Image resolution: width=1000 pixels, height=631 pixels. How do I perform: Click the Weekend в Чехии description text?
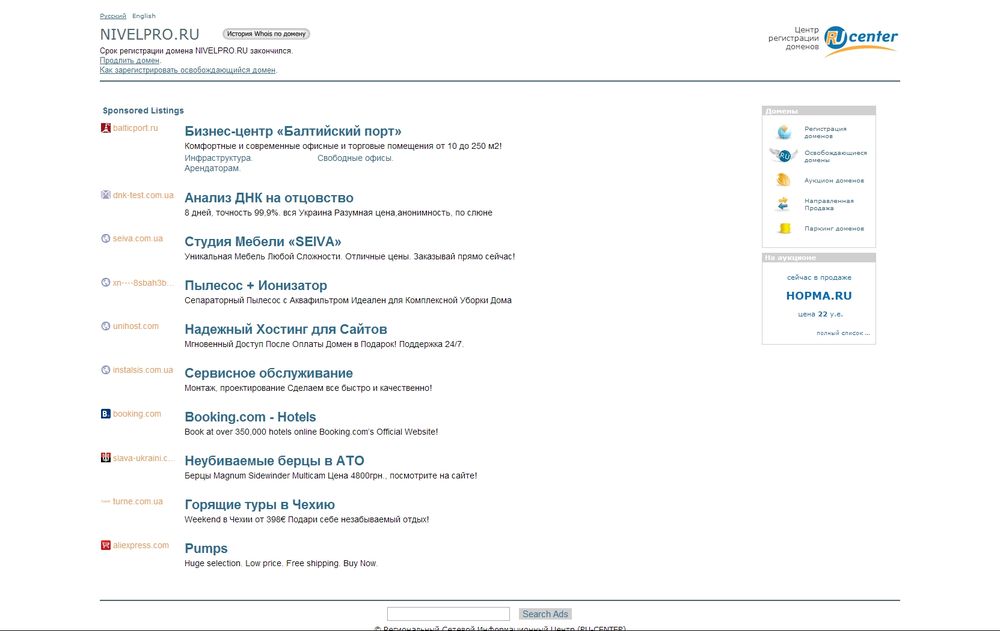coord(307,519)
